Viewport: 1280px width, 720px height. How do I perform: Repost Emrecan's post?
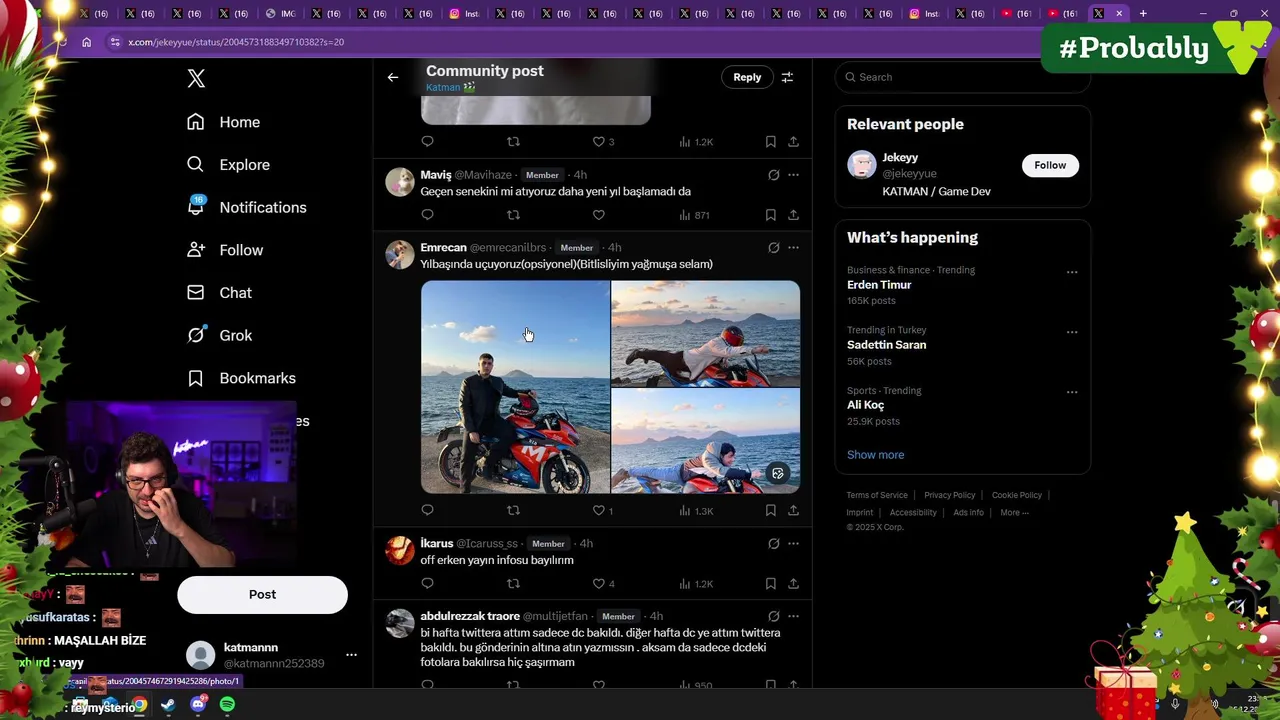513,511
